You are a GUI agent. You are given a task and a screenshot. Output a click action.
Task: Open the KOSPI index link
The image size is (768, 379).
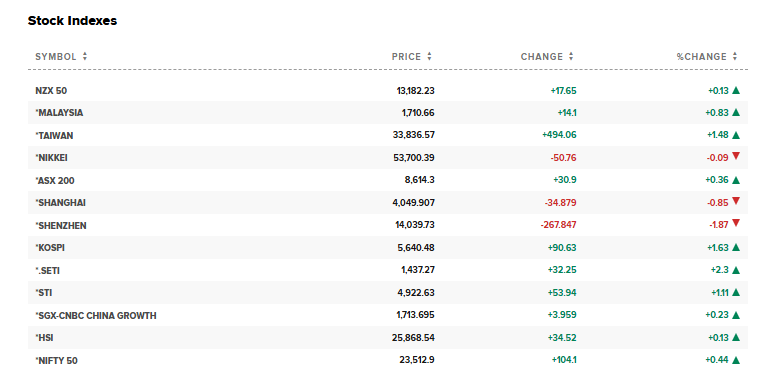[x=50, y=248]
